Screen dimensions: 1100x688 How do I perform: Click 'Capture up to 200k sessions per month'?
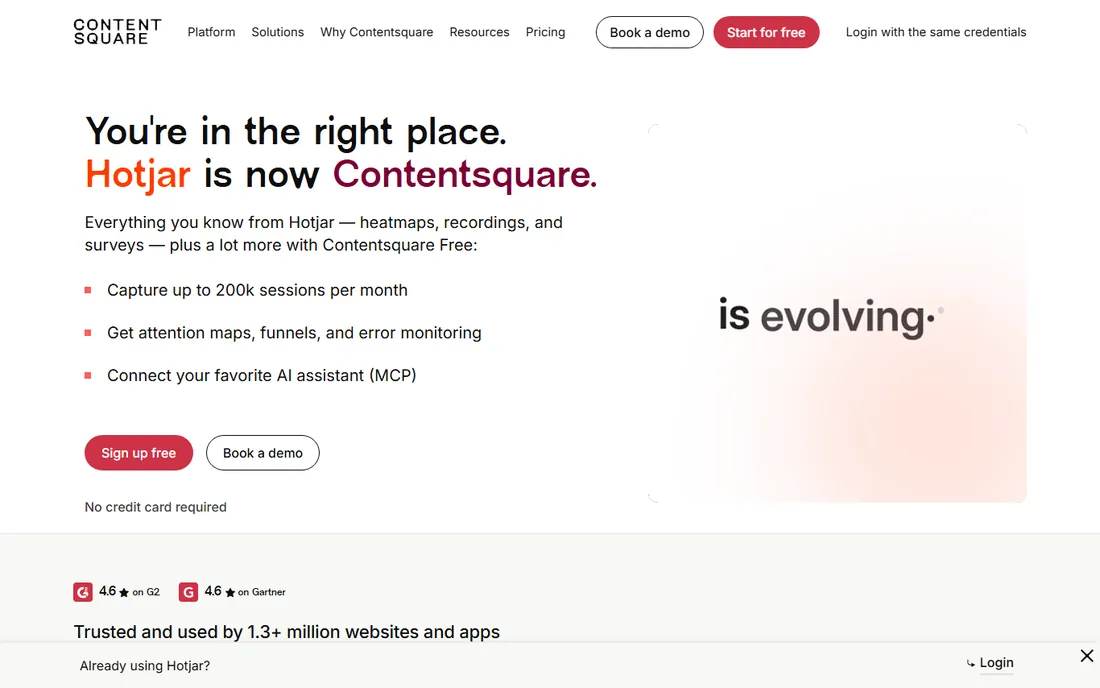pyautogui.click(x=257, y=290)
